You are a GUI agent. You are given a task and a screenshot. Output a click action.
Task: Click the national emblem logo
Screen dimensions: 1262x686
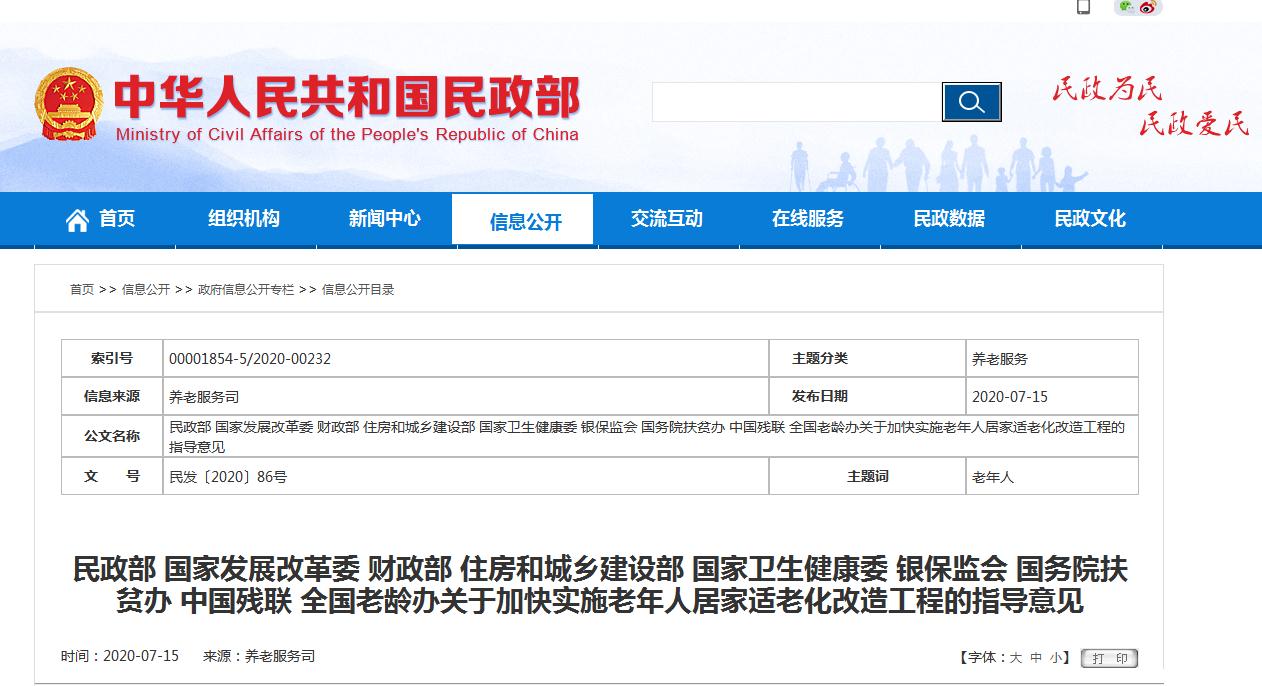pyautogui.click(x=68, y=104)
